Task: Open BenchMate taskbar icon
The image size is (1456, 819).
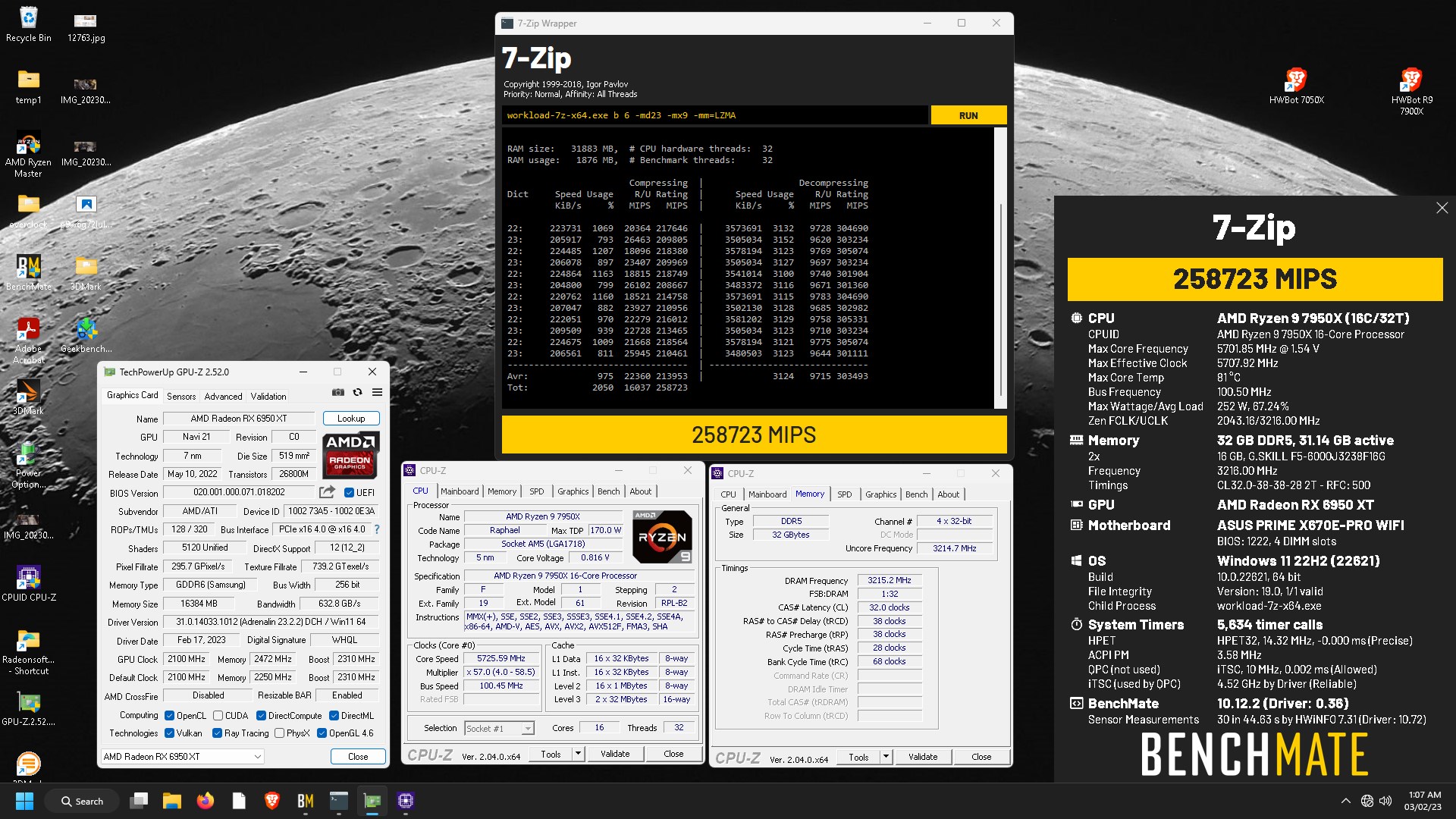Action: (x=306, y=801)
